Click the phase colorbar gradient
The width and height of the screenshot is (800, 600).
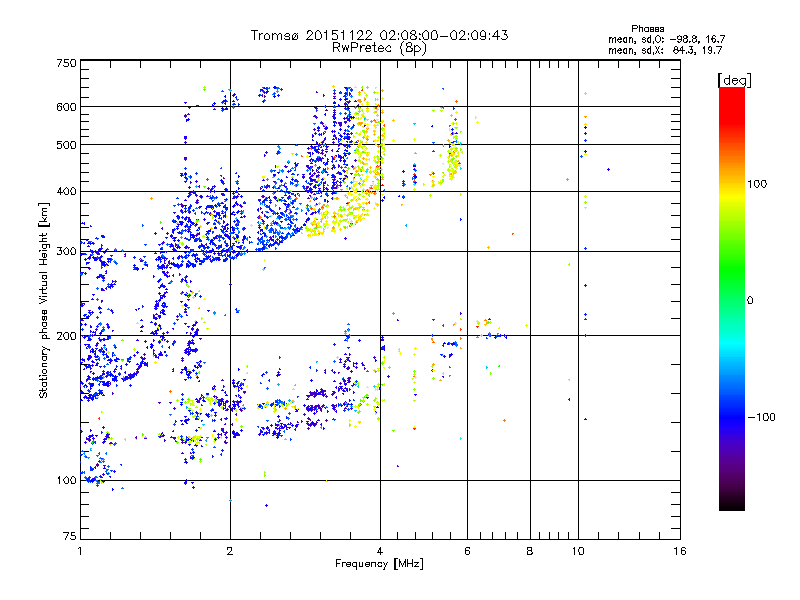coord(732,298)
